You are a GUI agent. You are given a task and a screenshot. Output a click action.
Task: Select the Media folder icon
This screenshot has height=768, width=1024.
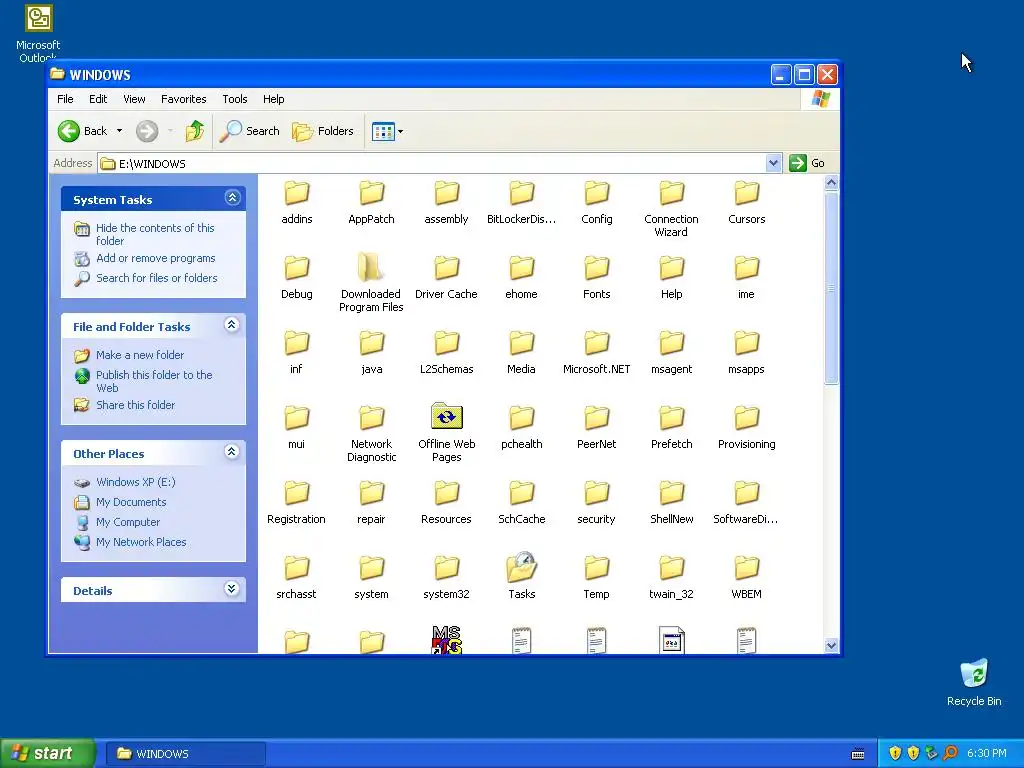point(521,342)
